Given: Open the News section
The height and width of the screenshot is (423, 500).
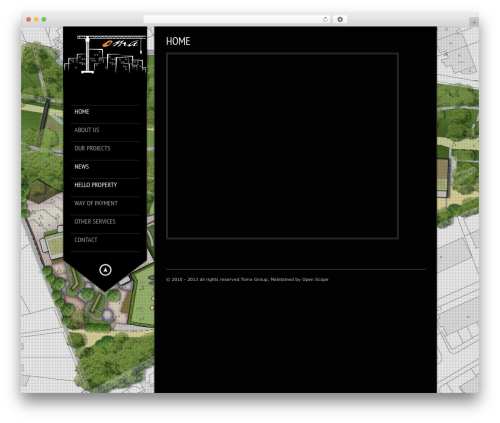Looking at the screenshot, I should click(x=82, y=167).
